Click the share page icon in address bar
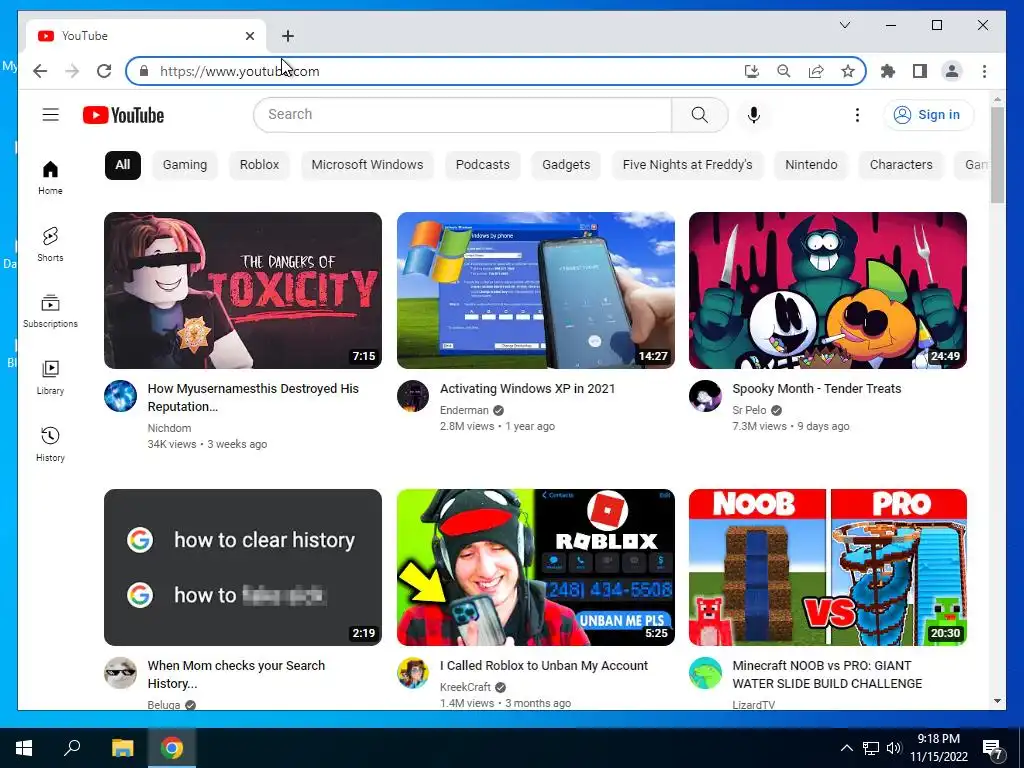The width and height of the screenshot is (1024, 768). tap(816, 71)
